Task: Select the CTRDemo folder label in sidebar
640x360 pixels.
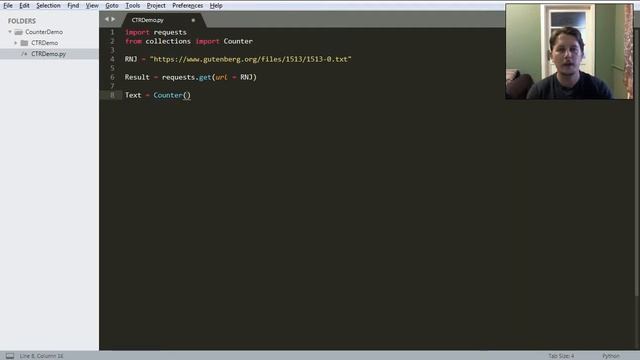Action: tap(44, 43)
